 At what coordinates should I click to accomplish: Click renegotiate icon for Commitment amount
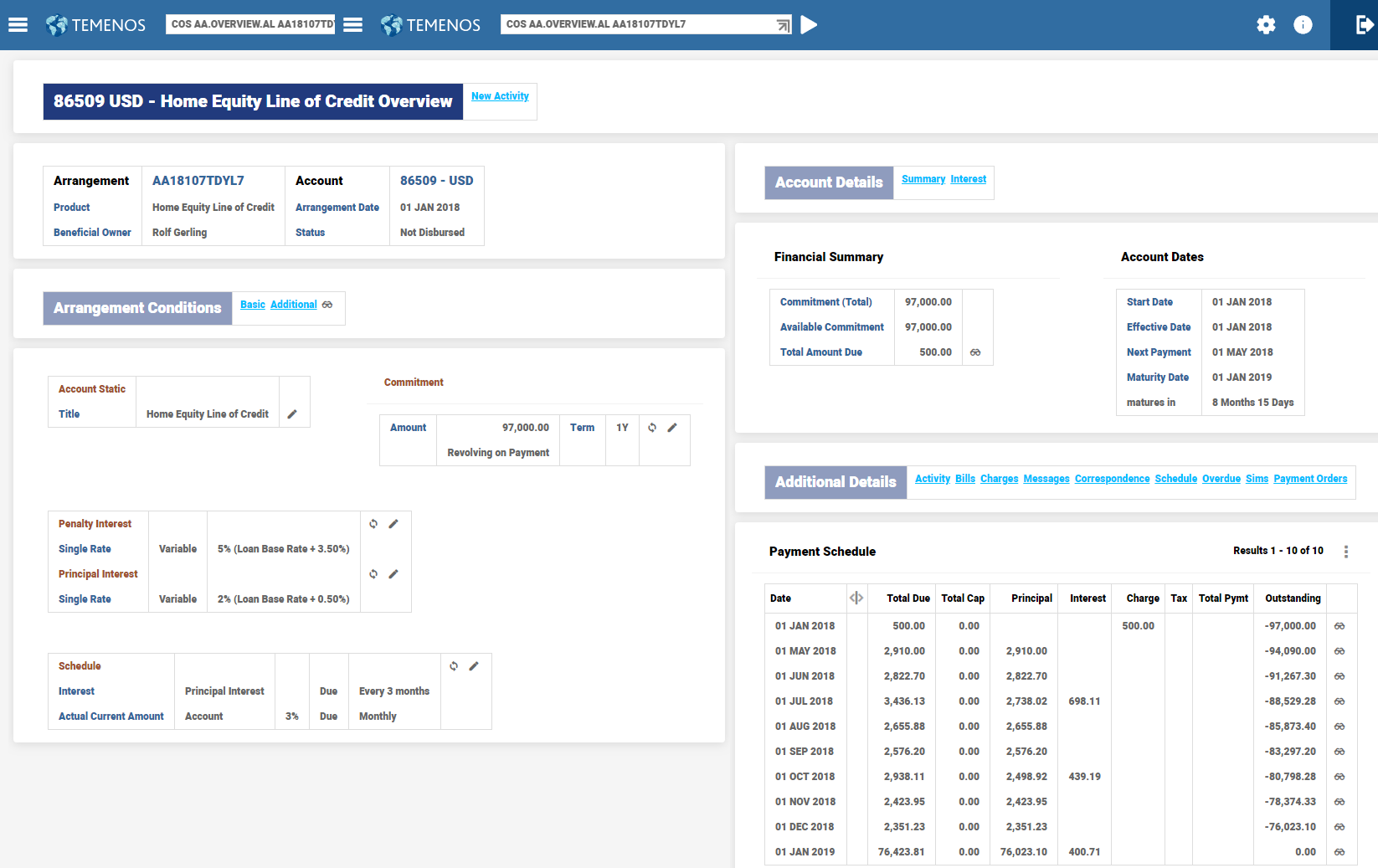coord(652,428)
